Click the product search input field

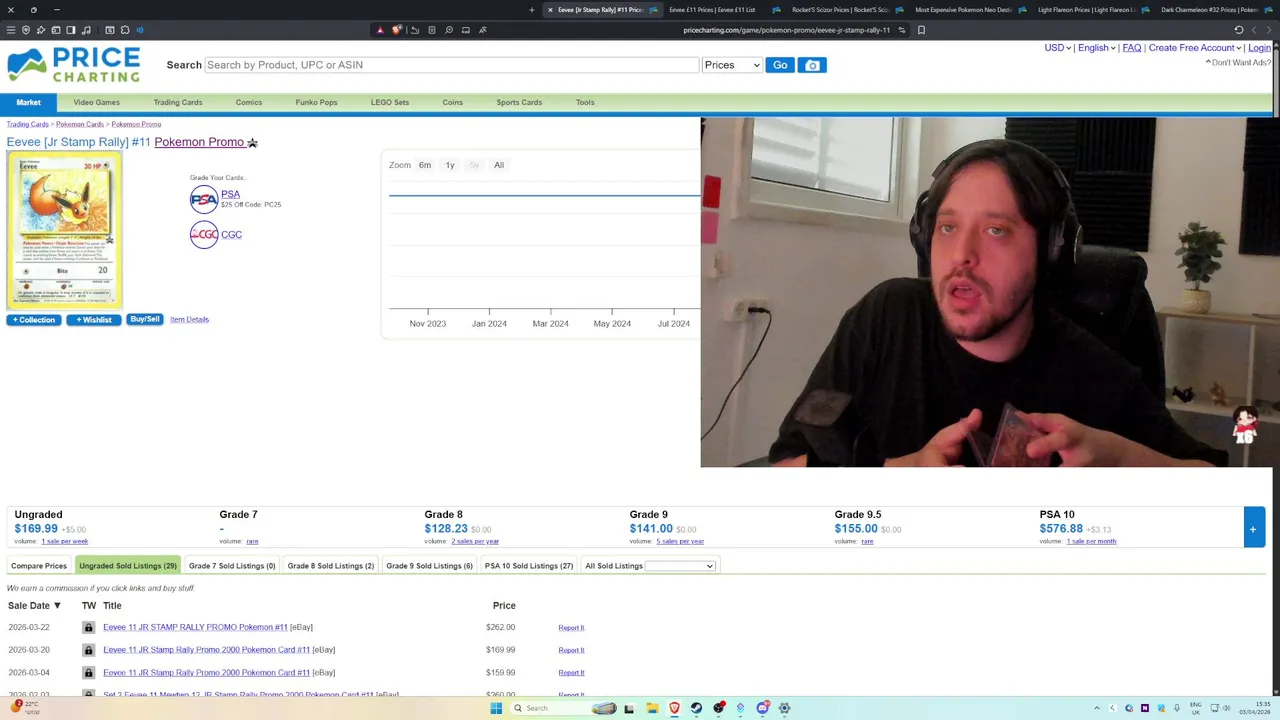pyautogui.click(x=451, y=65)
